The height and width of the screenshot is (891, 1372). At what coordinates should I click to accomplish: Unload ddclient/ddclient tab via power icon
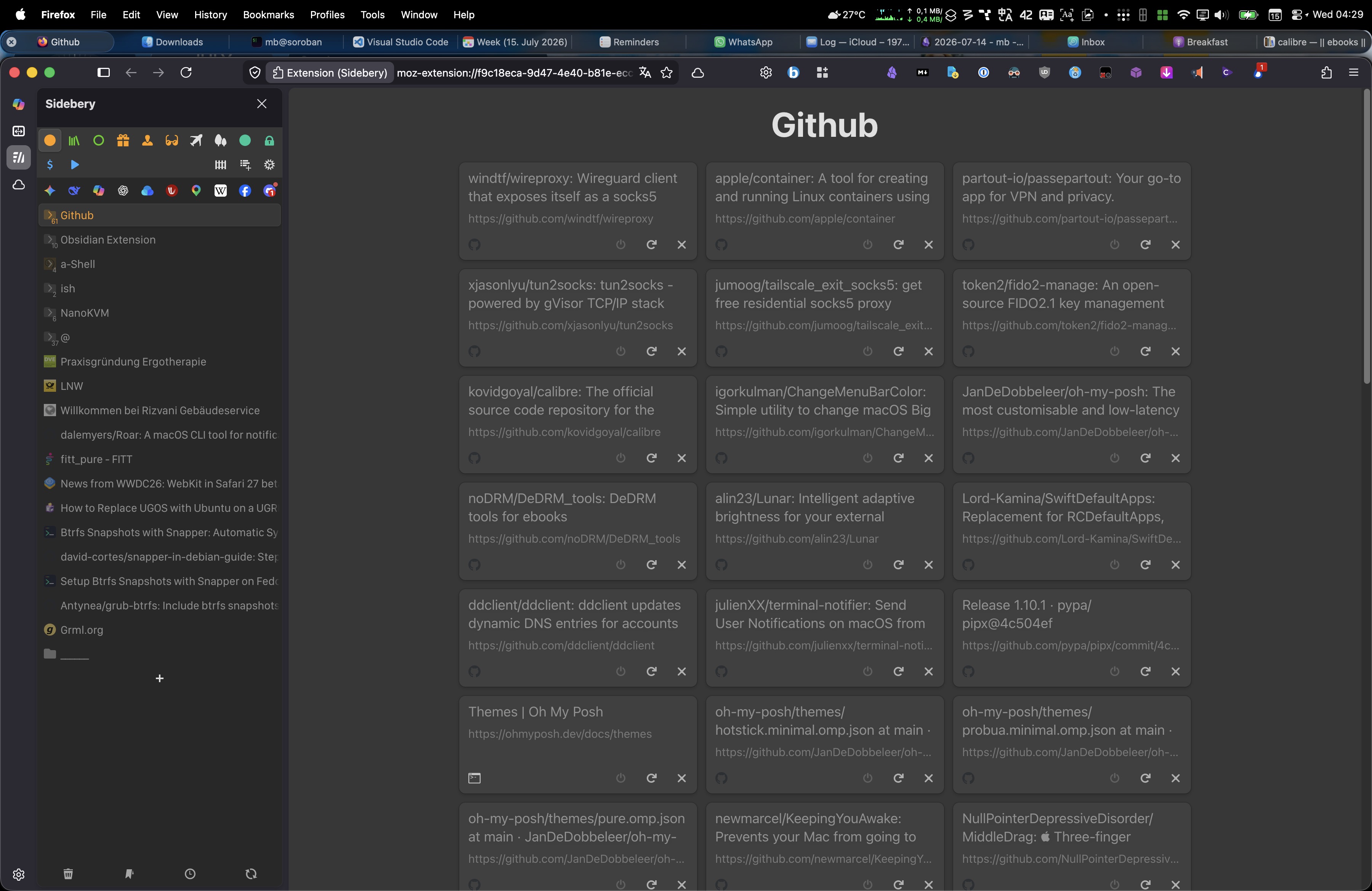(621, 671)
